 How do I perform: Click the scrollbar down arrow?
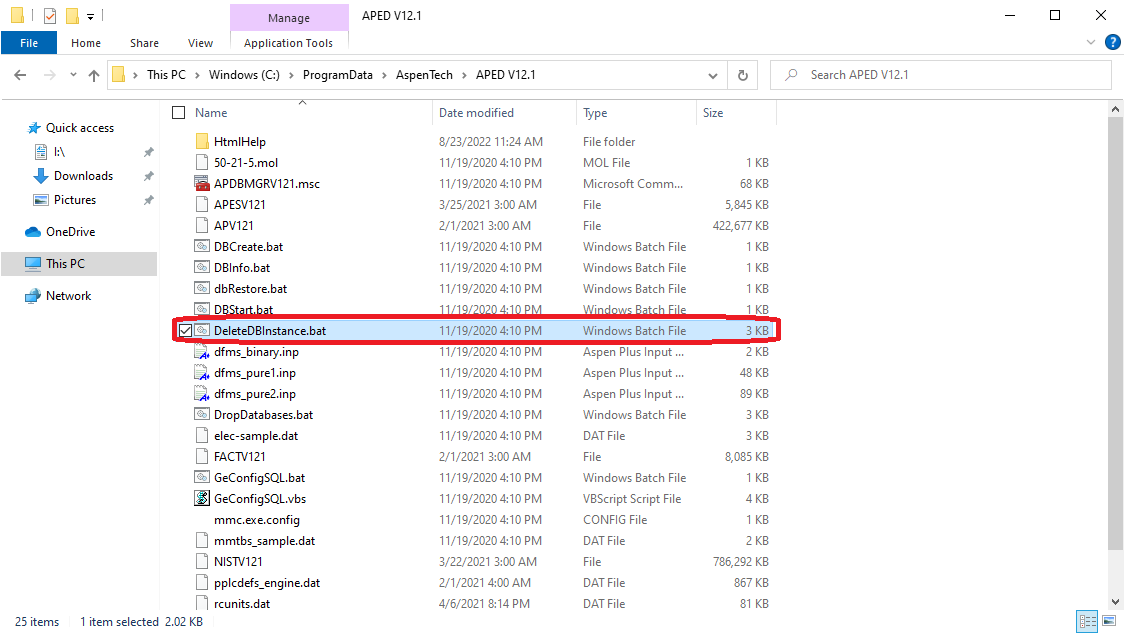point(1115,602)
